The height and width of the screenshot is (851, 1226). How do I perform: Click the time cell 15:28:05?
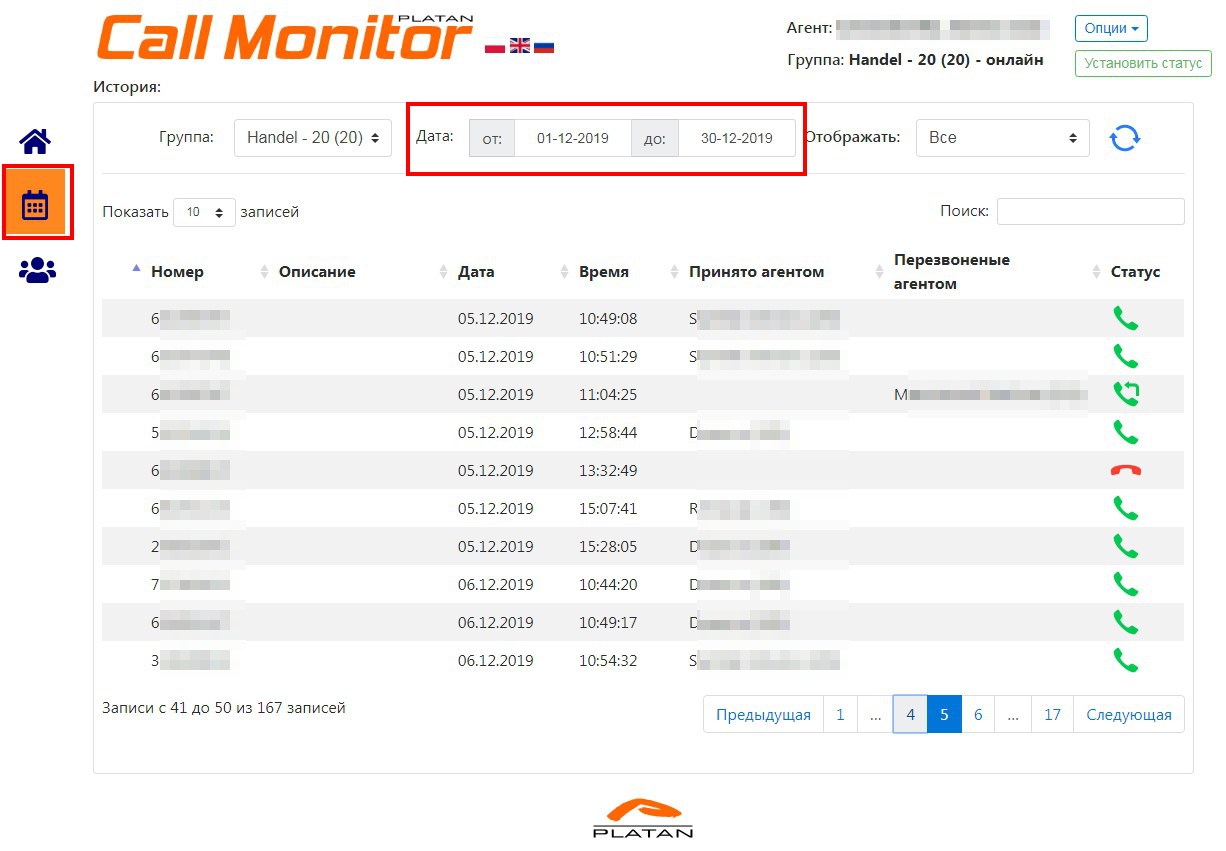tap(608, 547)
